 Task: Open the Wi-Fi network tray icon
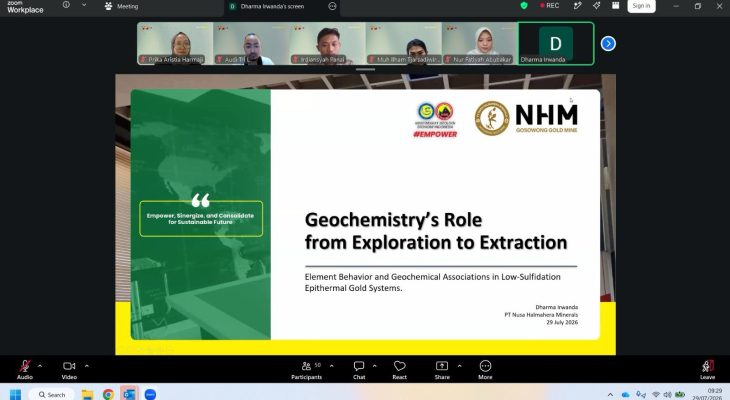coord(656,395)
